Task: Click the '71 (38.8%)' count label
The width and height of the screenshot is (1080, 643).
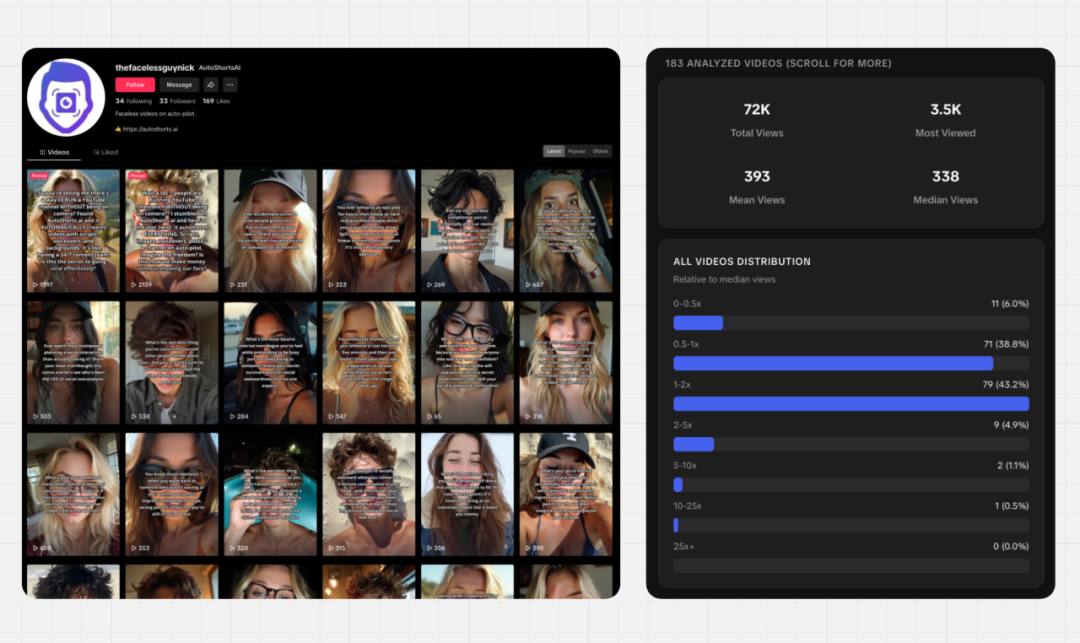Action: [1006, 344]
